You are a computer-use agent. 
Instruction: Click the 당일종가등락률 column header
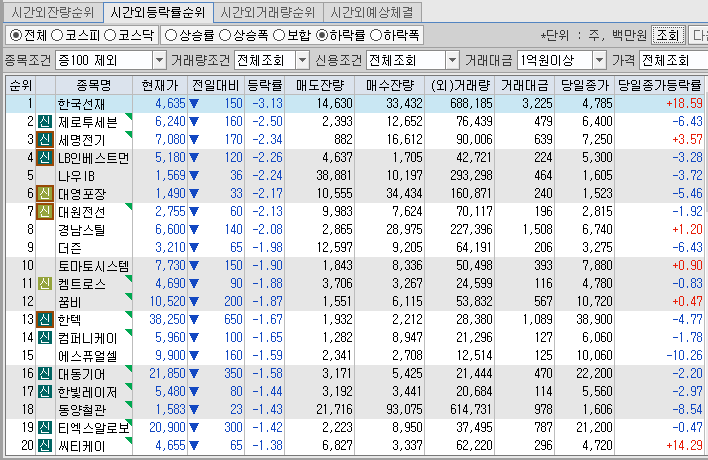tap(660, 85)
